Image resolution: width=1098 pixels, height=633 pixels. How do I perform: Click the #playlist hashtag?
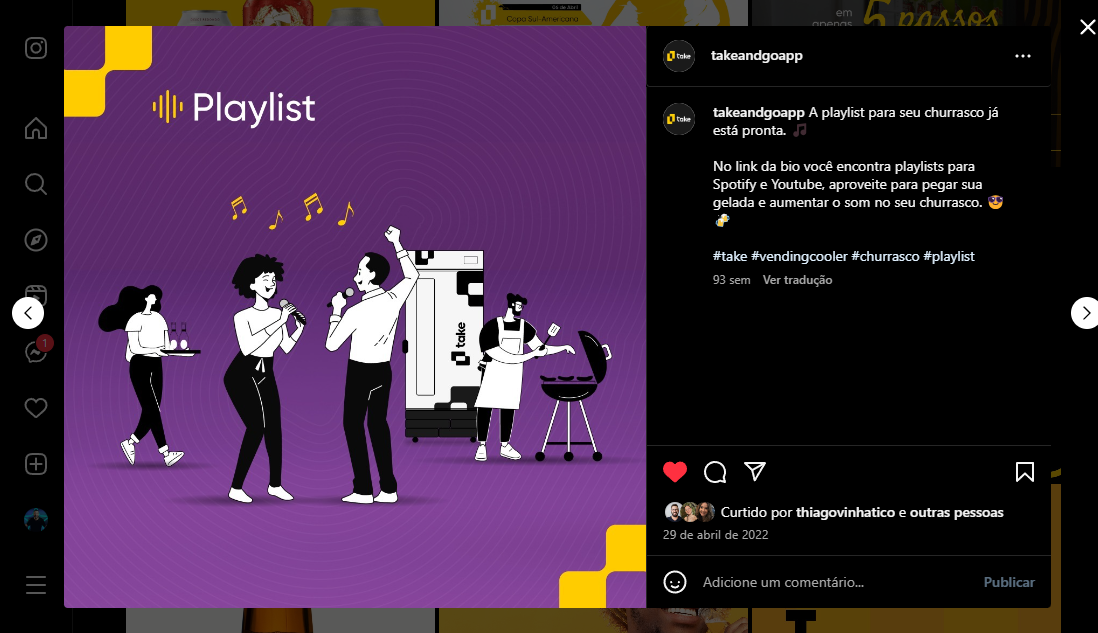tap(949, 256)
